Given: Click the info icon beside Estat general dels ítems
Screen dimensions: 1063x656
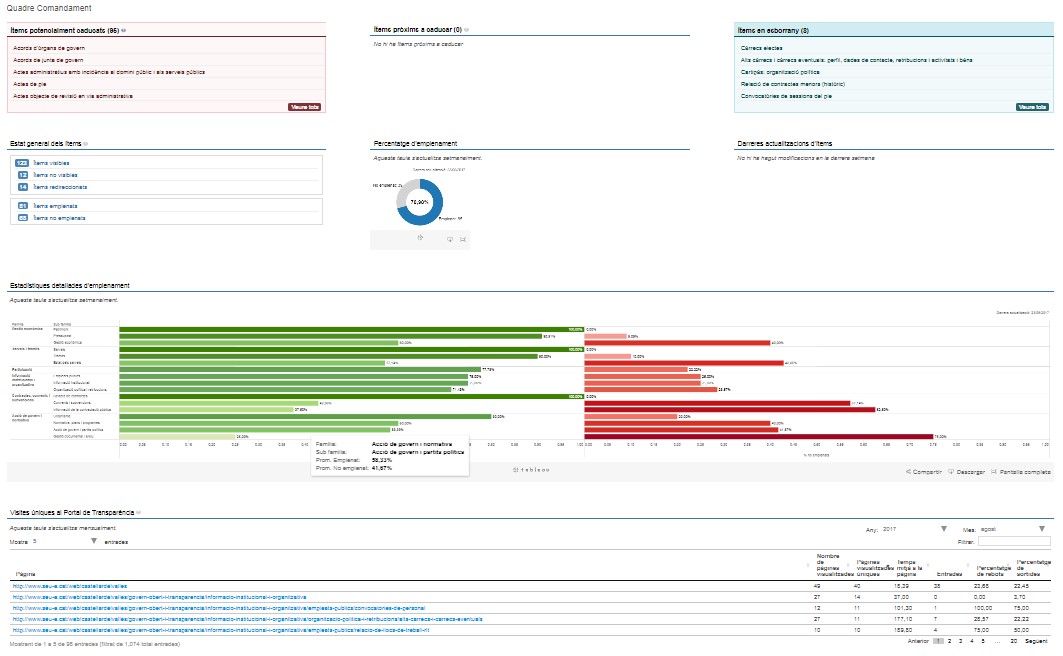Looking at the screenshot, I should pos(86,144).
